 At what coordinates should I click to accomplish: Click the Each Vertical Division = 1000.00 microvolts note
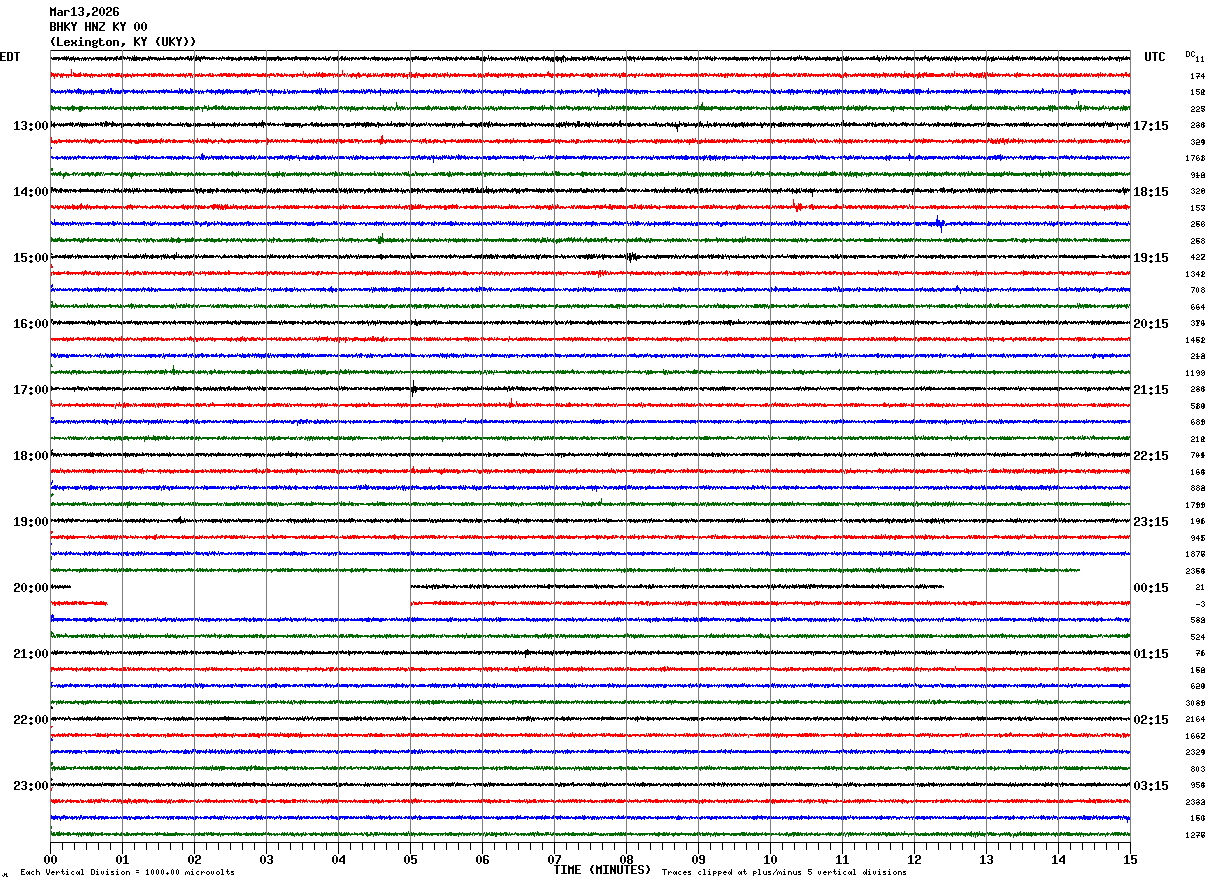(127, 873)
